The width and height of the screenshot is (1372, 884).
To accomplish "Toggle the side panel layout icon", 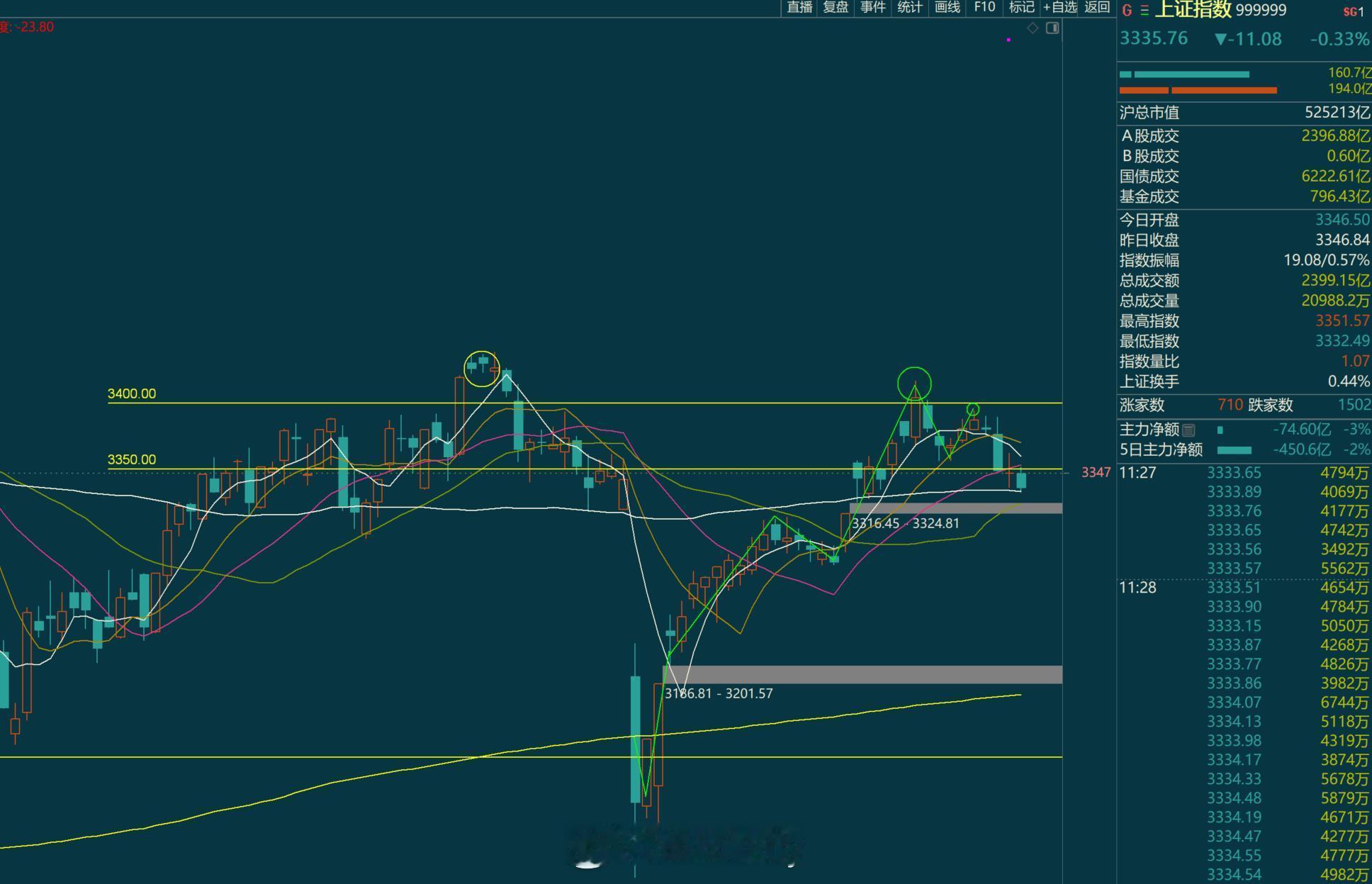I will pos(1052,28).
